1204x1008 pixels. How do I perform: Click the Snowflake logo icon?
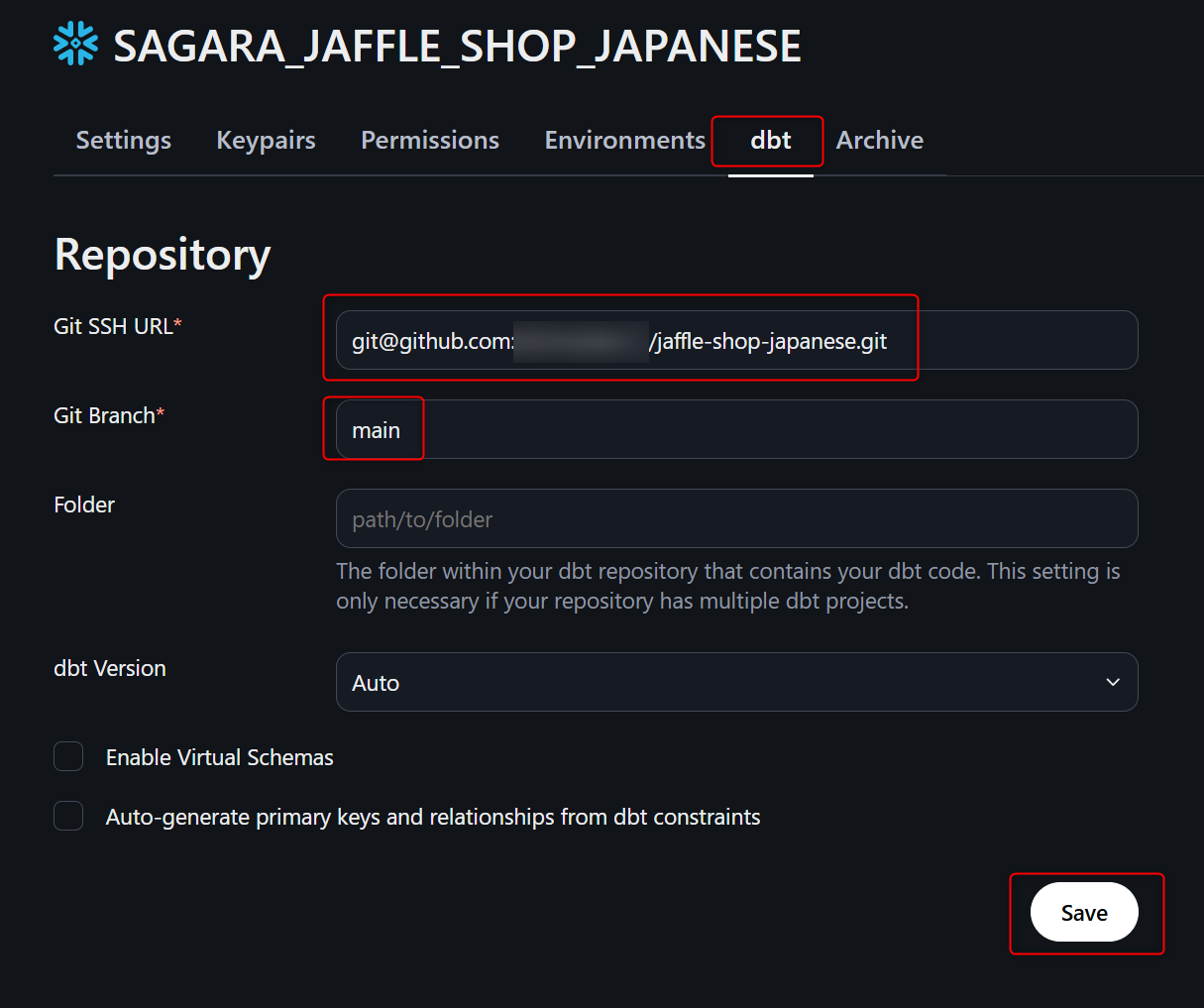click(75, 45)
